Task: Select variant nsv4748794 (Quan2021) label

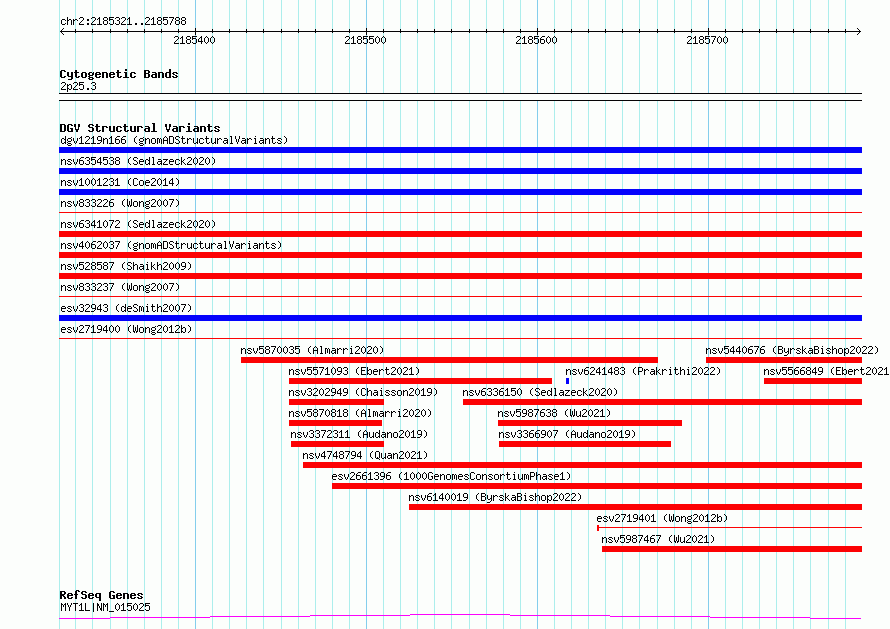Action: (365, 455)
